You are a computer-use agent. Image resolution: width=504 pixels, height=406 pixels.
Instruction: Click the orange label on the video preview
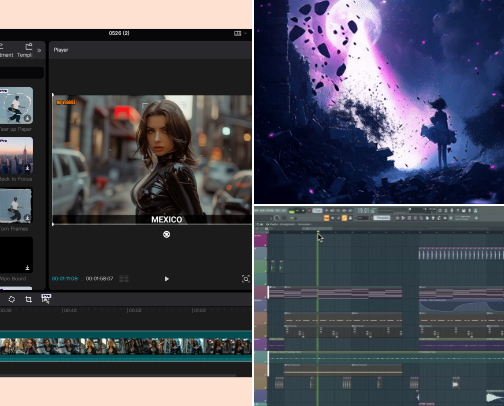(66, 102)
